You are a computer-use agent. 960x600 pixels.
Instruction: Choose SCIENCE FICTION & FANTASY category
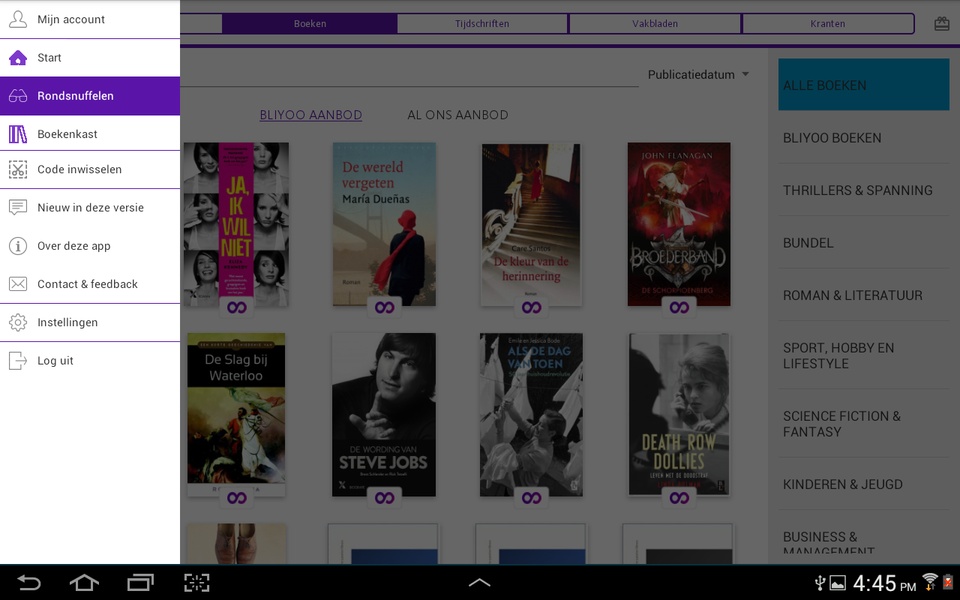coord(864,424)
